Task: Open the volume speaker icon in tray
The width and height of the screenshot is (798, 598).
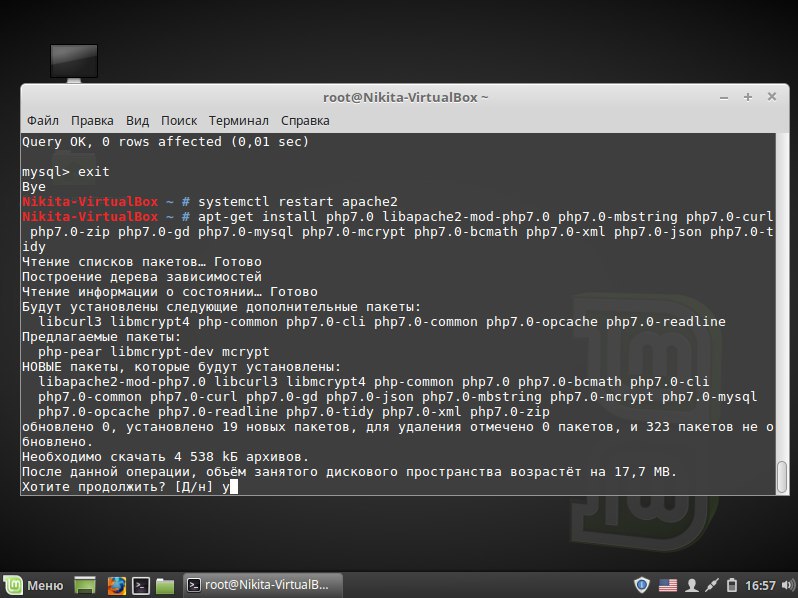Action: [x=788, y=585]
